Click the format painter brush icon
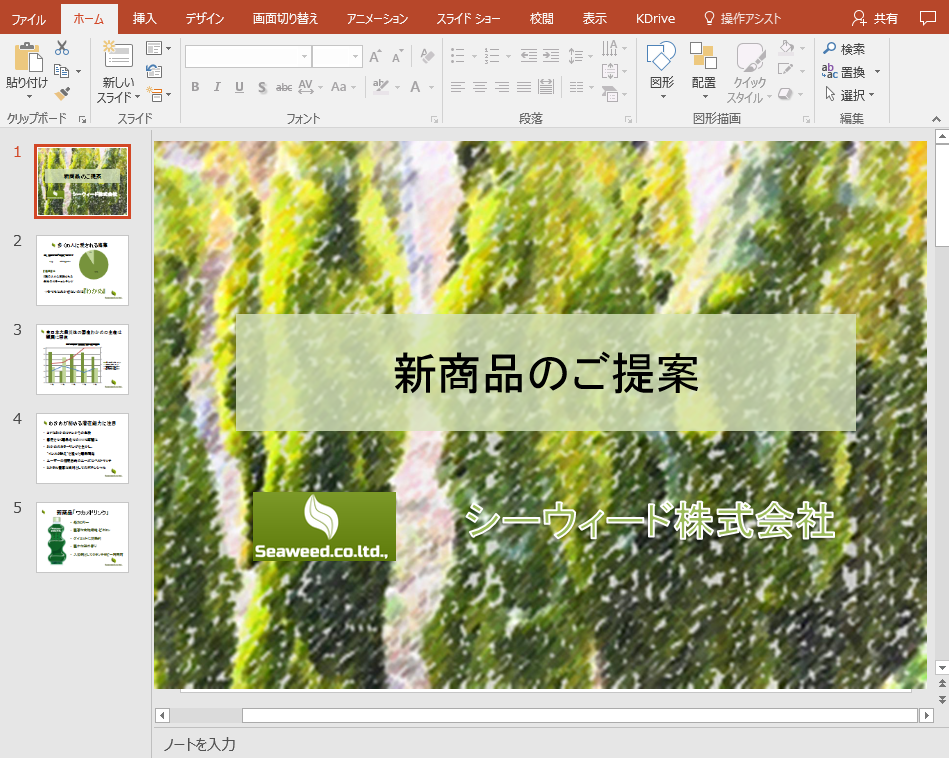Screen dimensions: 949x758 click(61, 94)
